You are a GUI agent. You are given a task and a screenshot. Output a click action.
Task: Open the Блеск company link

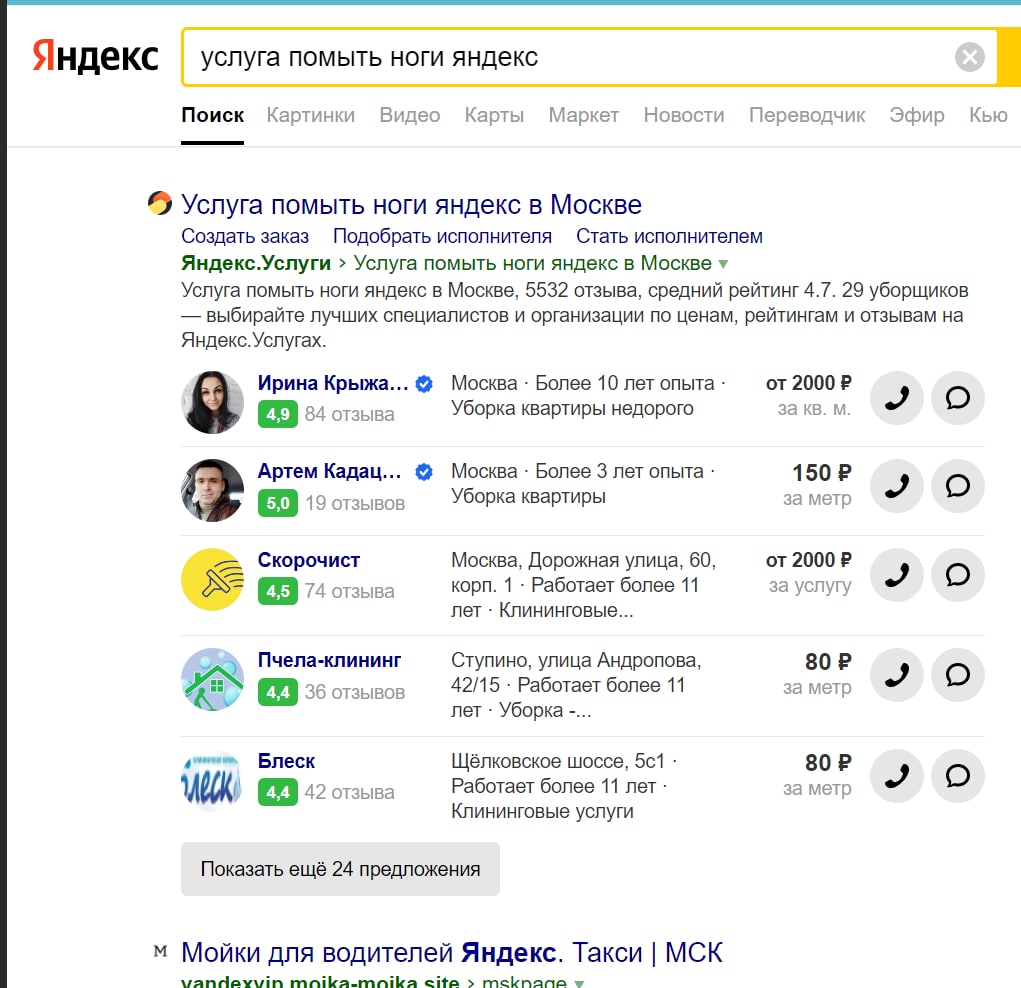[286, 761]
